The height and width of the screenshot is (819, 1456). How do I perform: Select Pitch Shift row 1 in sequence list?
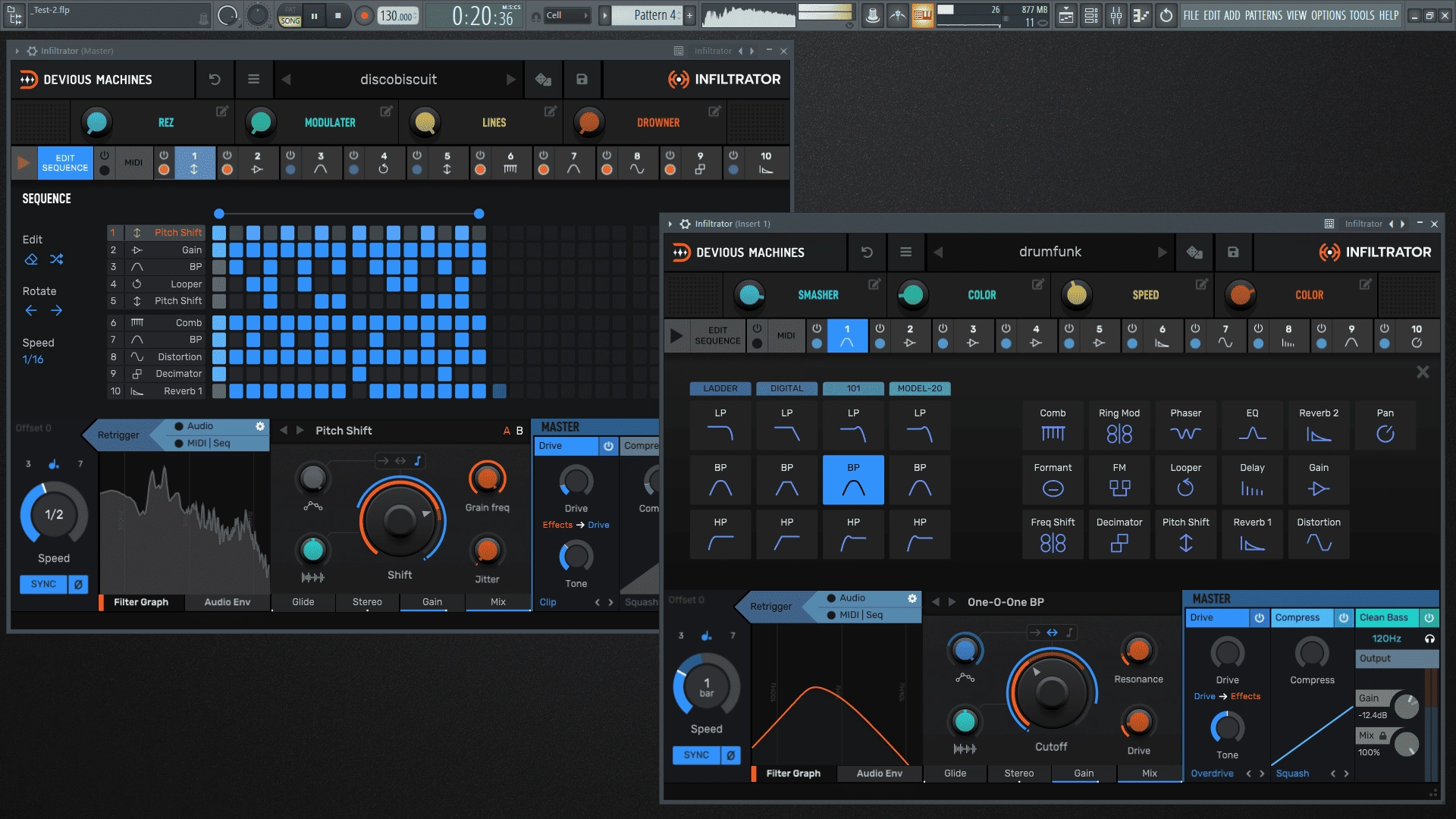(156, 233)
